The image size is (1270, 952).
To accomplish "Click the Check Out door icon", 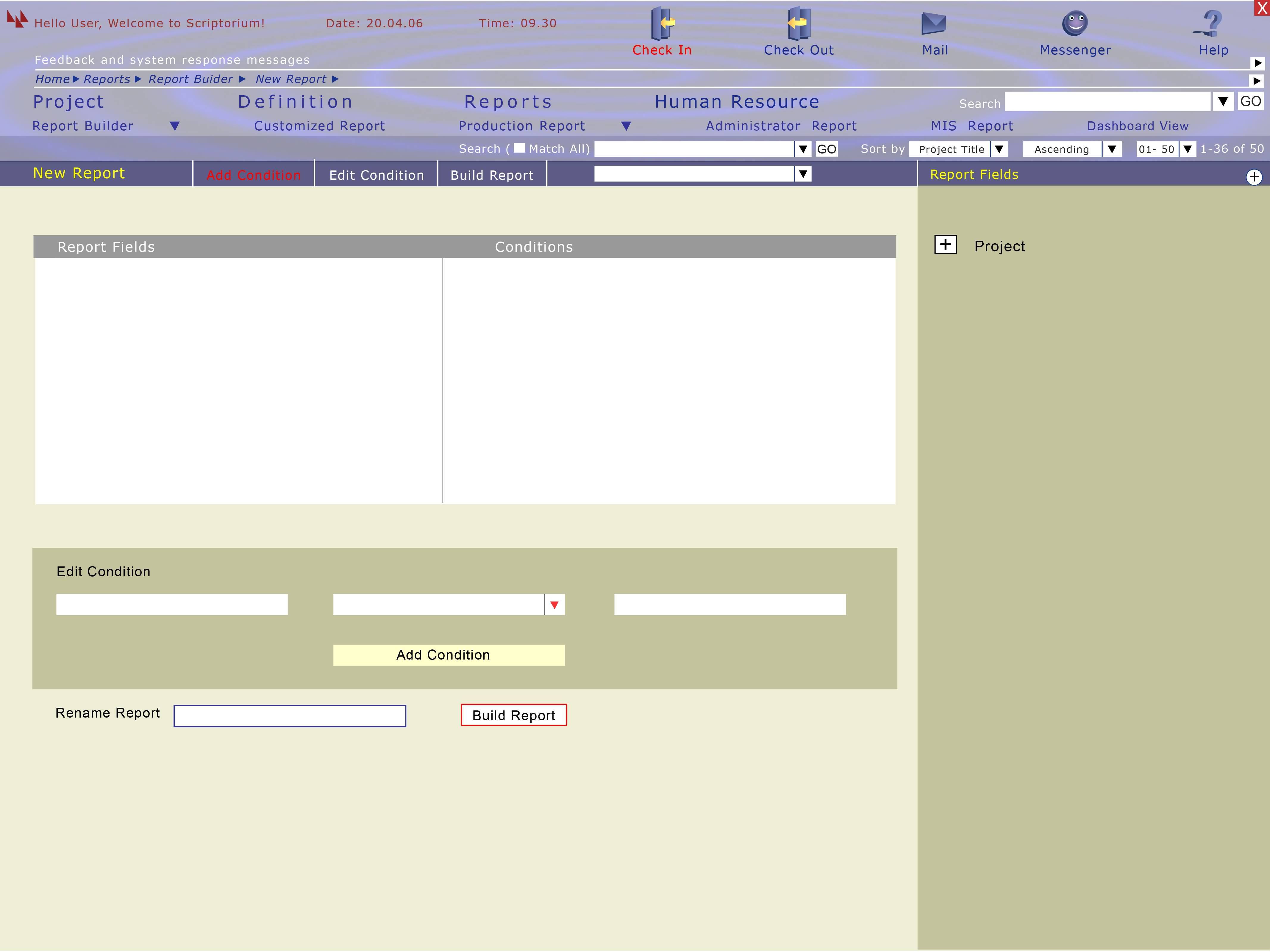I will 798,24.
